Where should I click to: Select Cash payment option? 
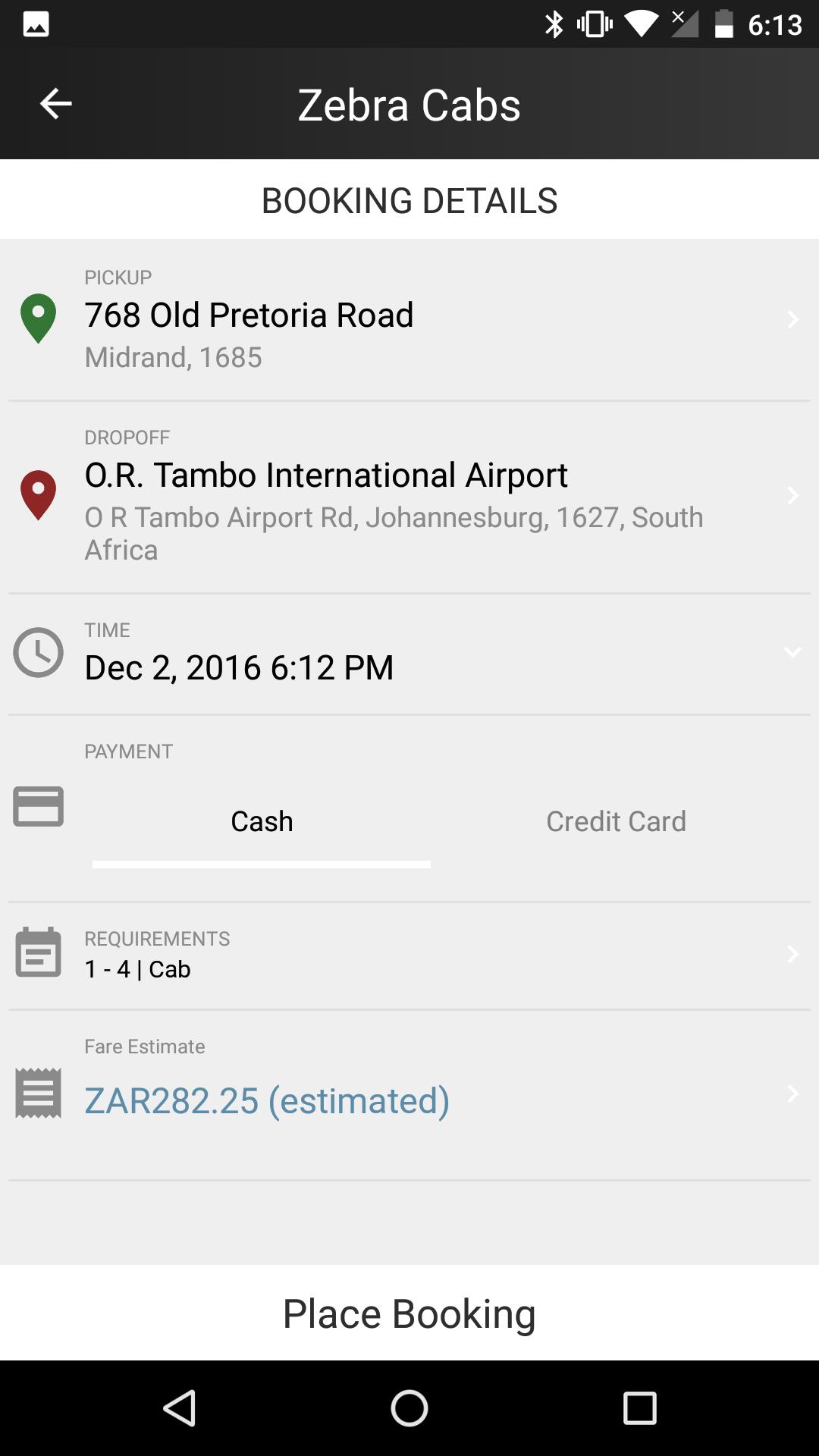click(262, 821)
